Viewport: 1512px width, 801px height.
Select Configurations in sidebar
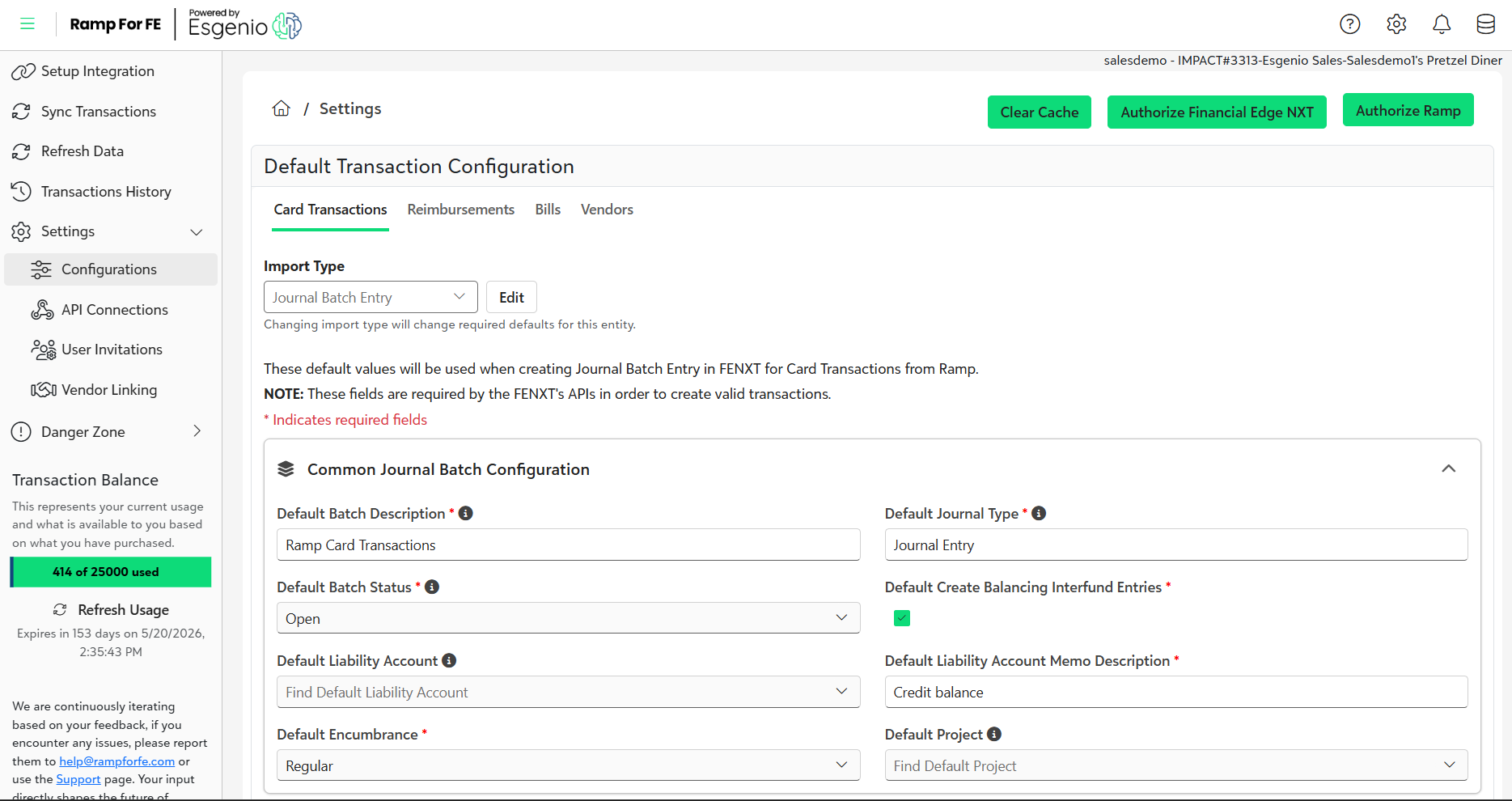tap(111, 269)
